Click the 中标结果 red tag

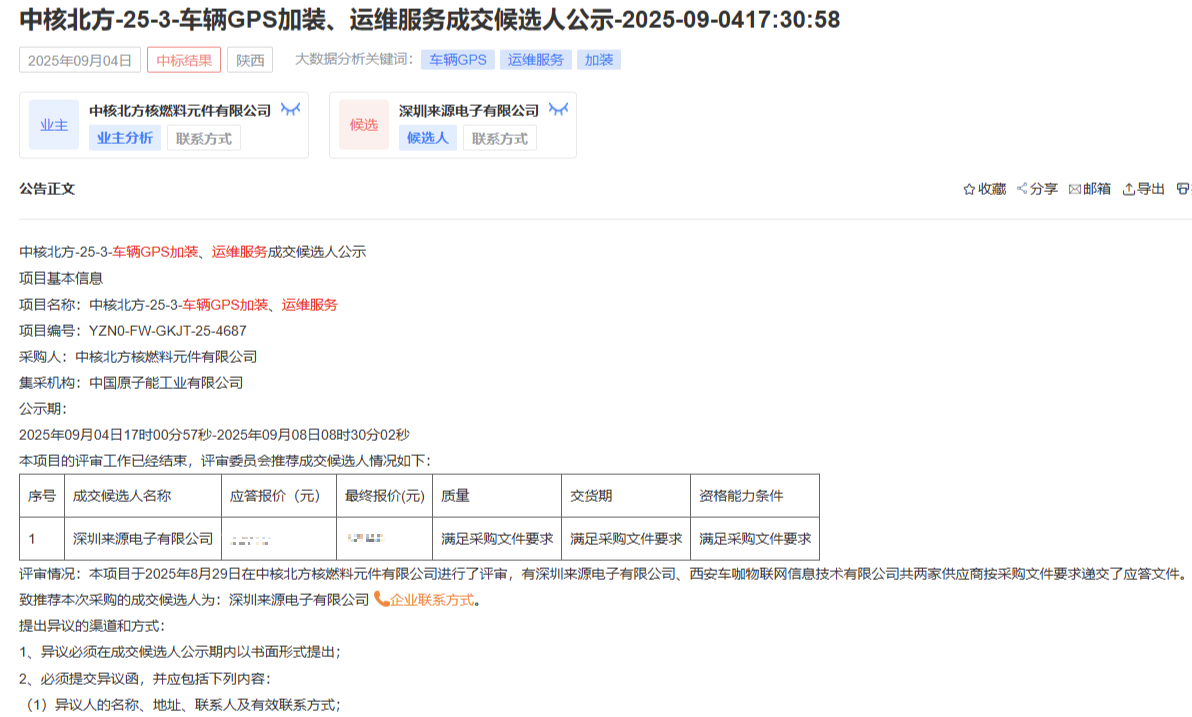pos(184,60)
